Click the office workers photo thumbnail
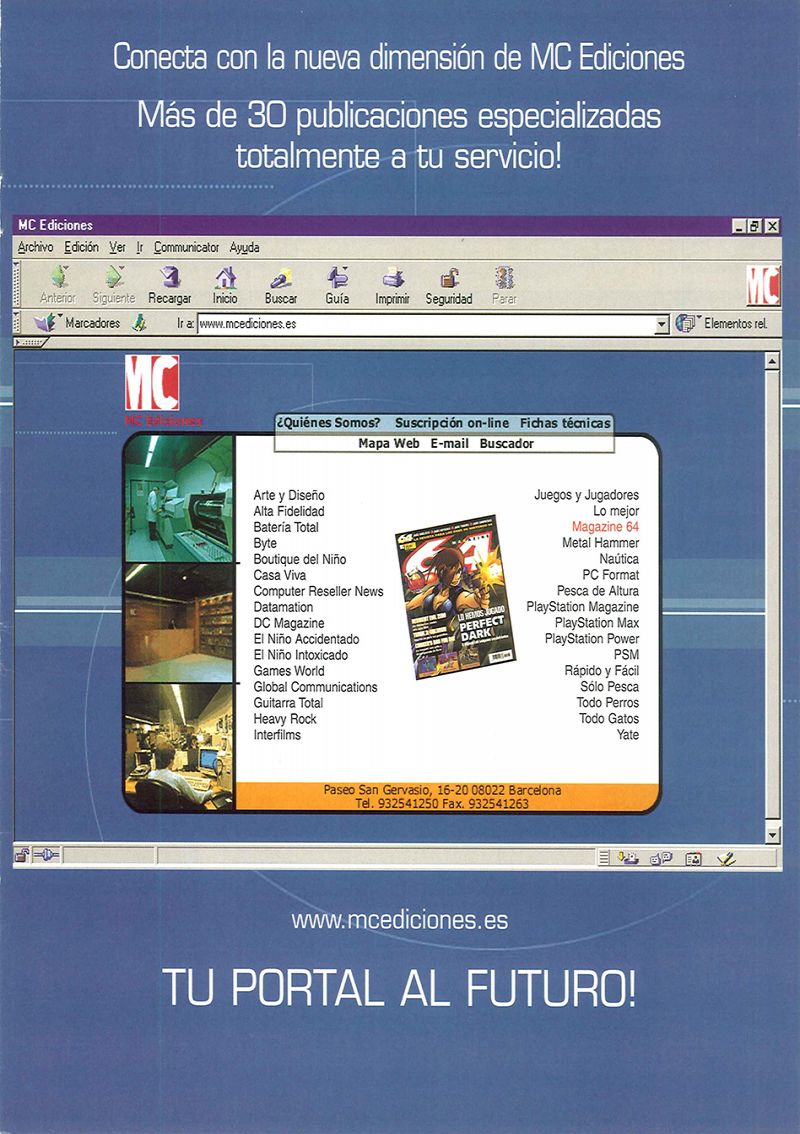 [x=179, y=747]
